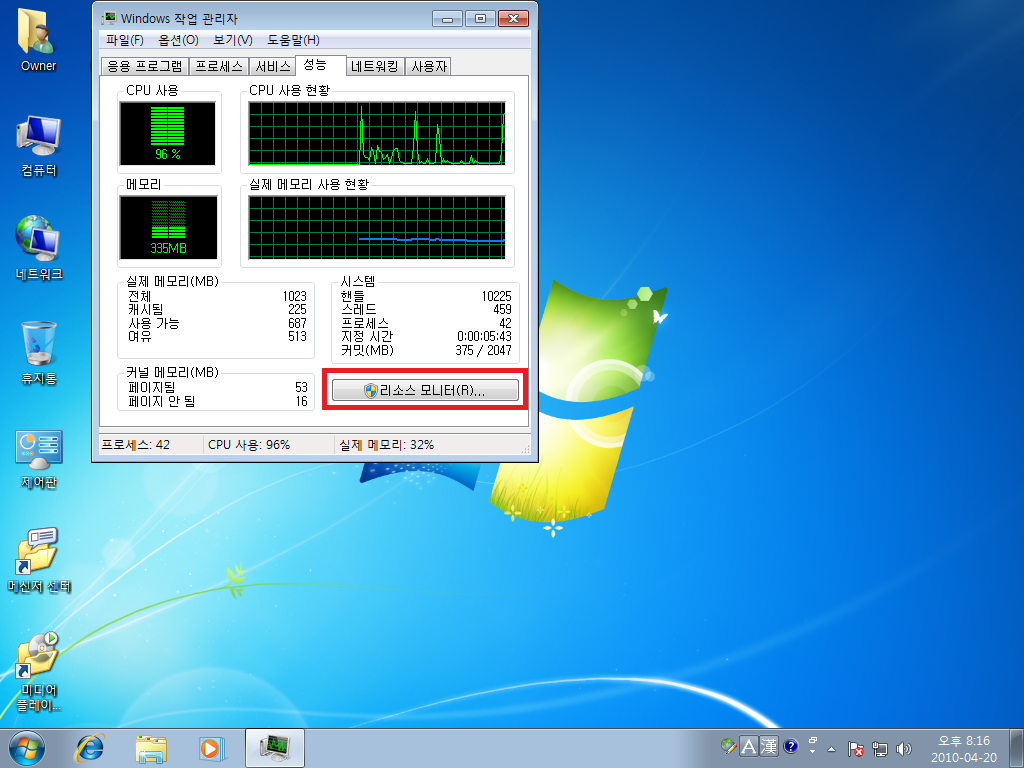Open the 옵션(O) menu
The height and width of the screenshot is (768, 1024).
coord(178,40)
